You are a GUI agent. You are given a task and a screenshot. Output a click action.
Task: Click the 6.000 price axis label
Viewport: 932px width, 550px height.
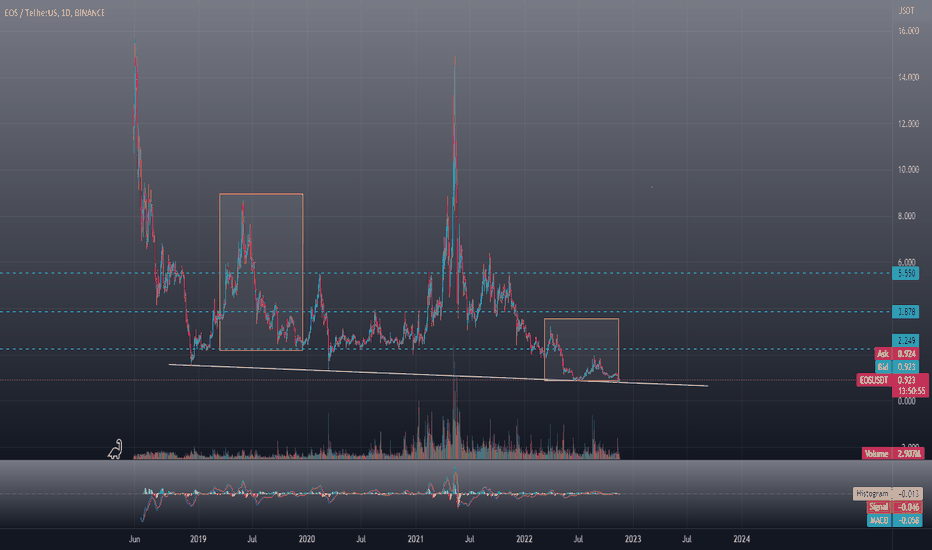tap(907, 262)
